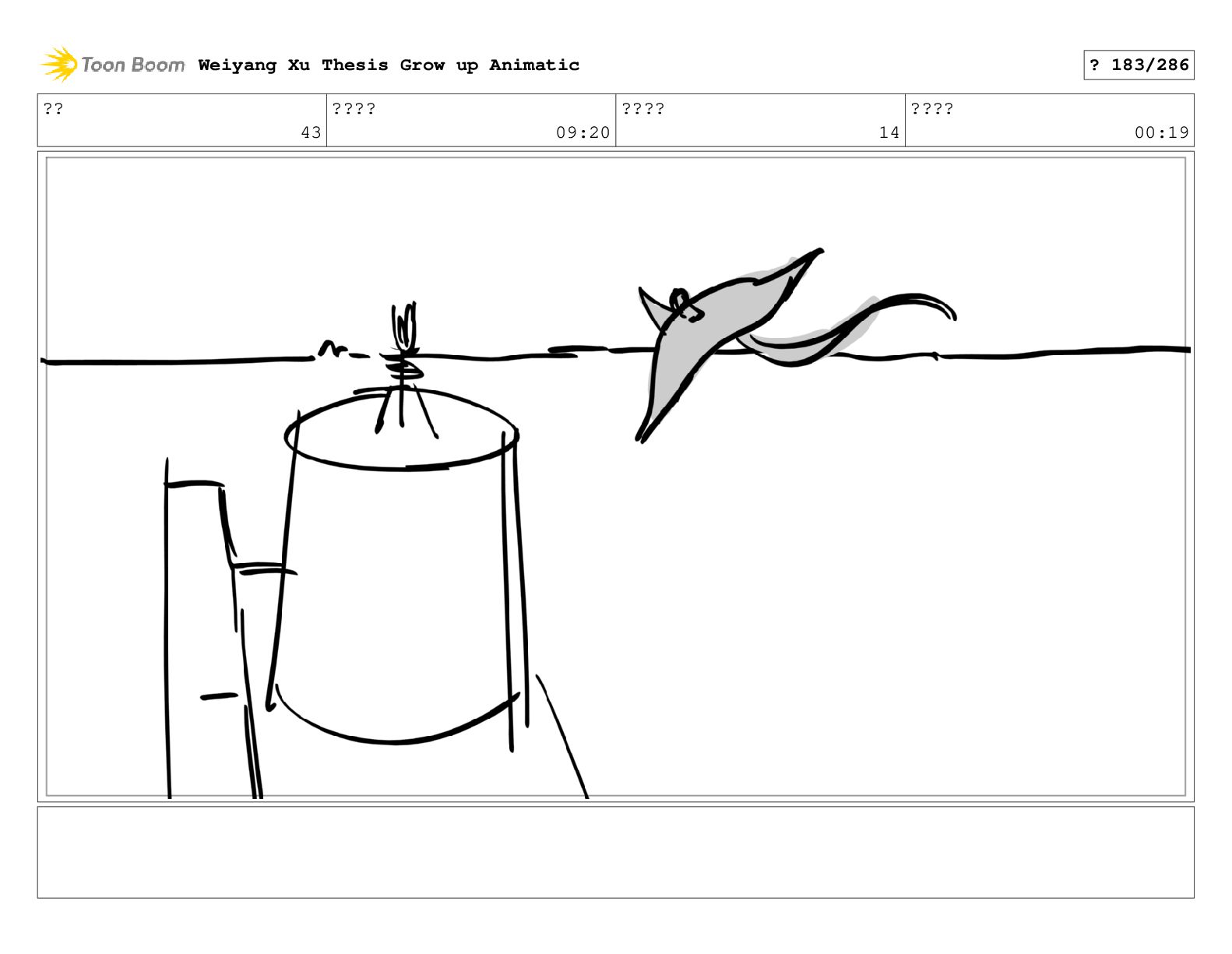Click the scene number value '43'
Screen dimensions: 1232x954
[x=311, y=132]
